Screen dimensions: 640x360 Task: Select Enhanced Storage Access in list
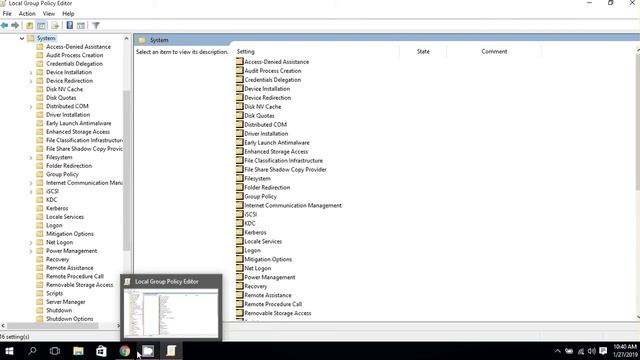point(276,151)
